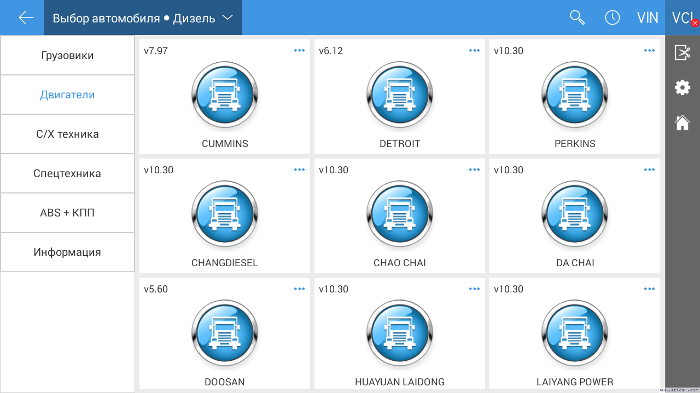This screenshot has width=700, height=393.
Task: Open more options on CHAO CHAI card
Action: click(474, 170)
